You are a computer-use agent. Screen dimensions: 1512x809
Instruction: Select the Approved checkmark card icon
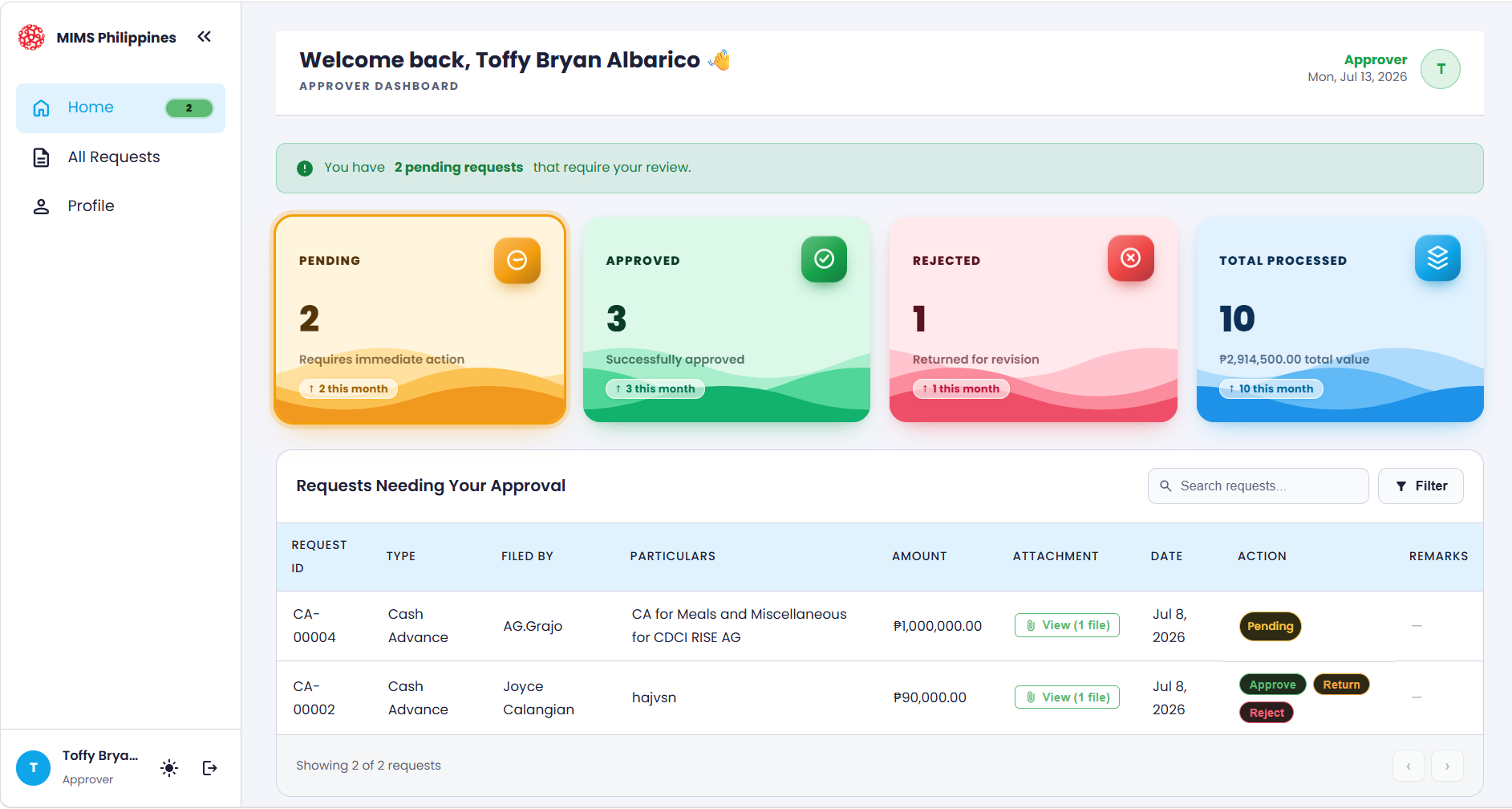pos(824,259)
